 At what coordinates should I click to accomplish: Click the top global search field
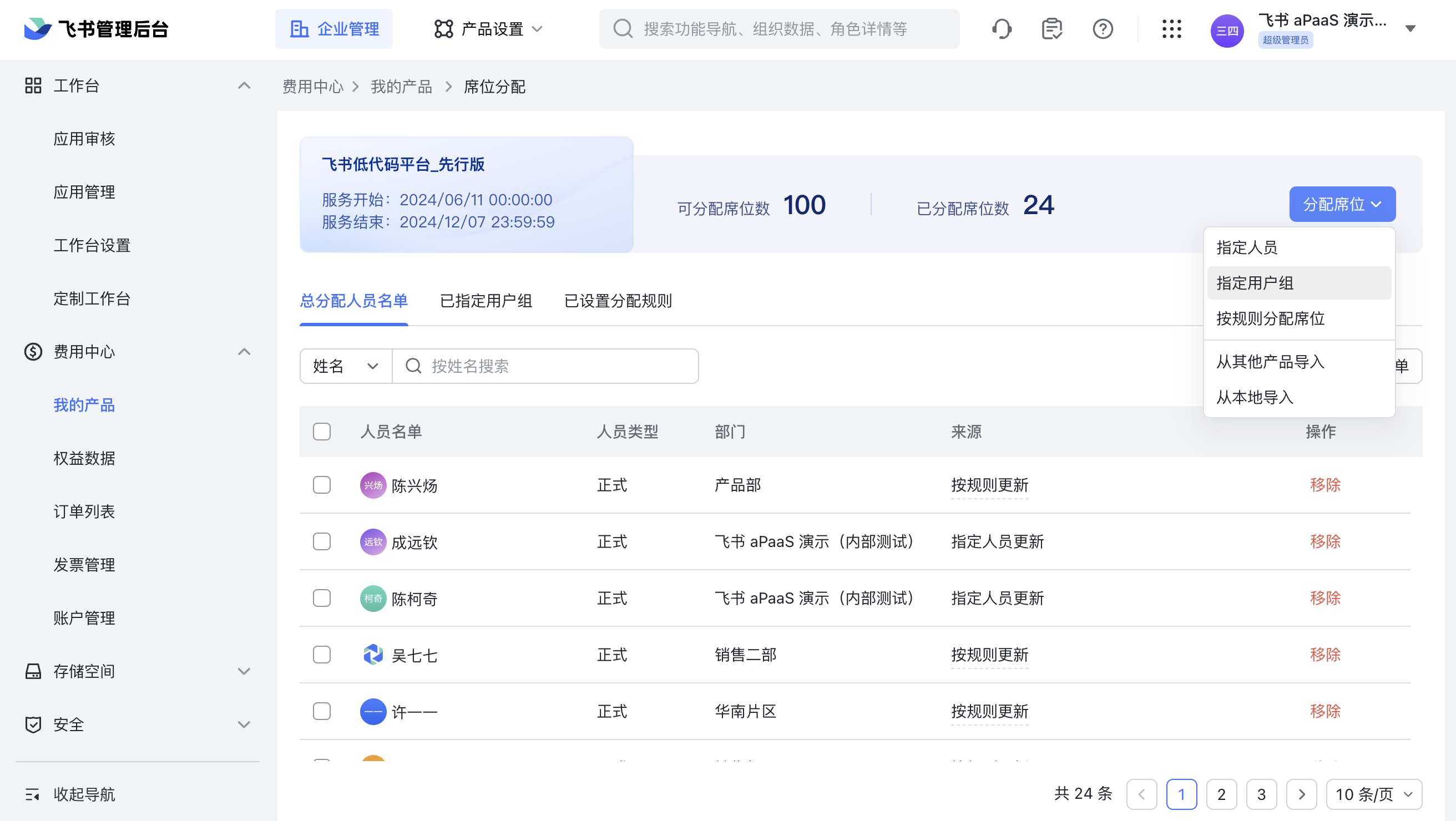point(779,29)
